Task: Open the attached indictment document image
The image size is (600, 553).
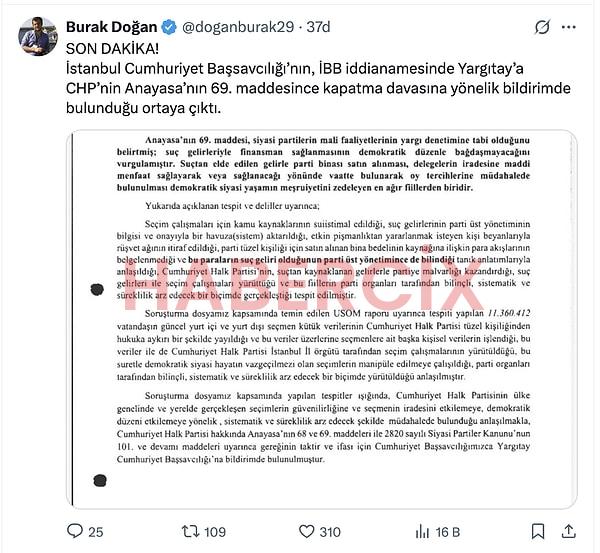Action: click(x=321, y=320)
